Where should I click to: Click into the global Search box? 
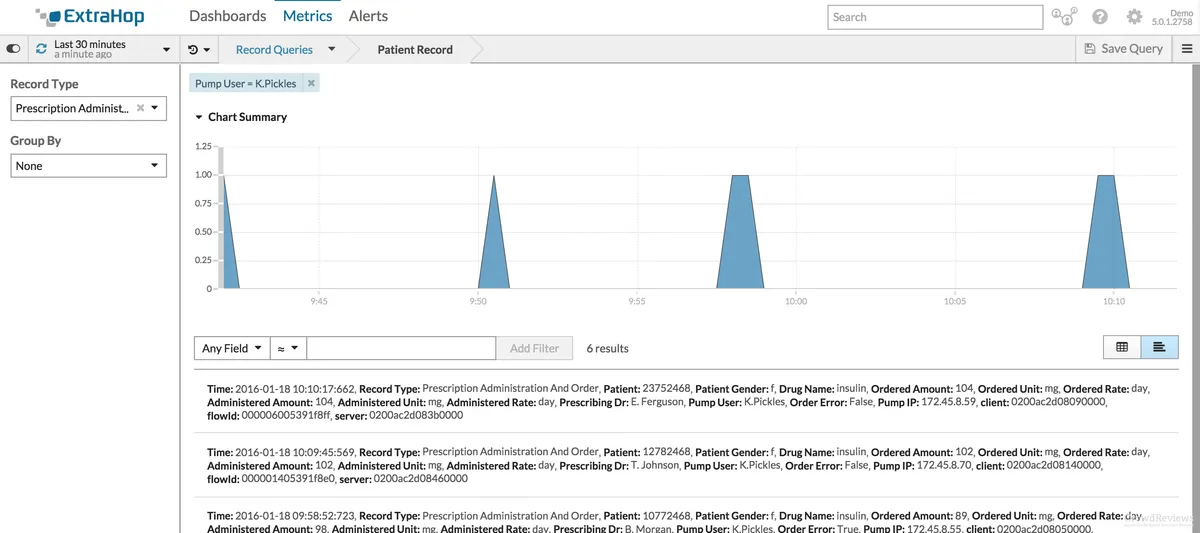935,17
